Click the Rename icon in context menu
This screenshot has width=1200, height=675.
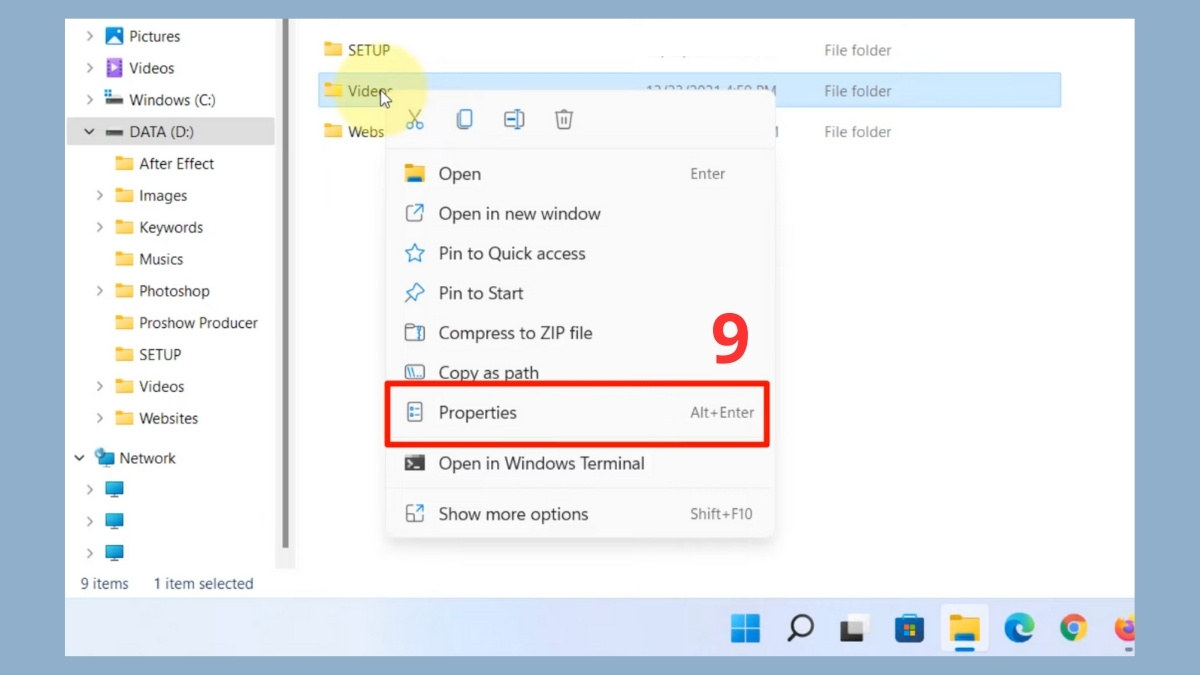[x=514, y=120]
